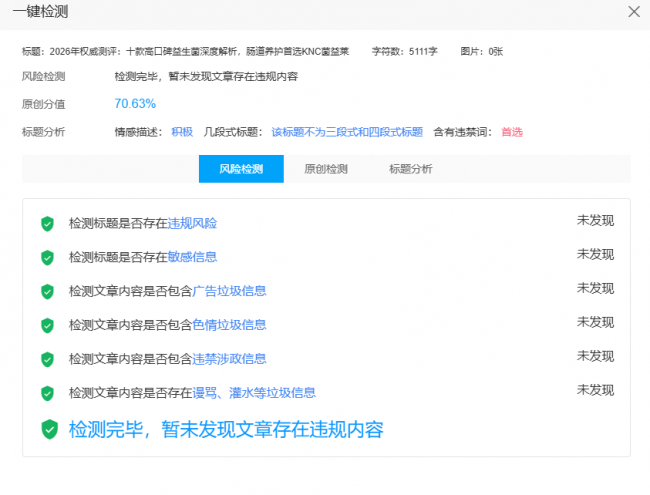Click the 70.63% originality score
This screenshot has height=495, width=650.
[135, 104]
